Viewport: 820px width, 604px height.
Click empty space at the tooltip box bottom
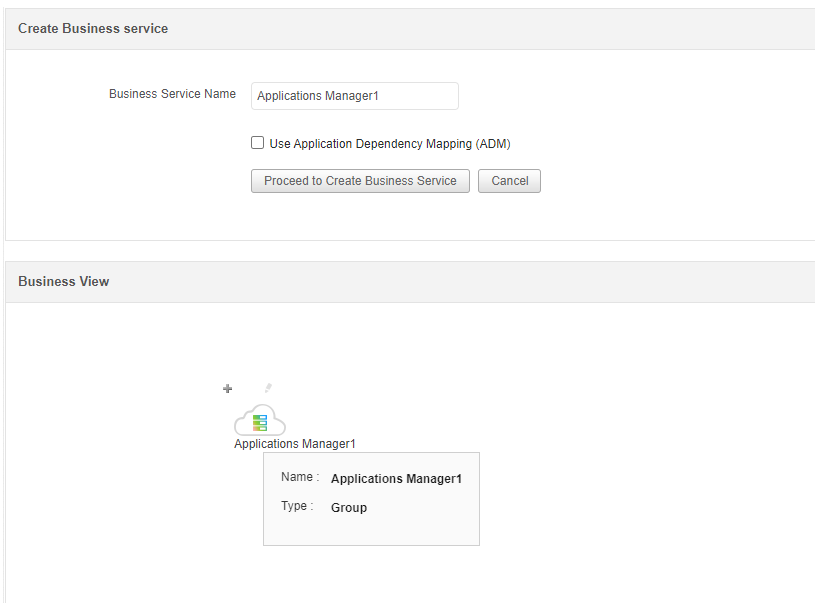point(370,533)
